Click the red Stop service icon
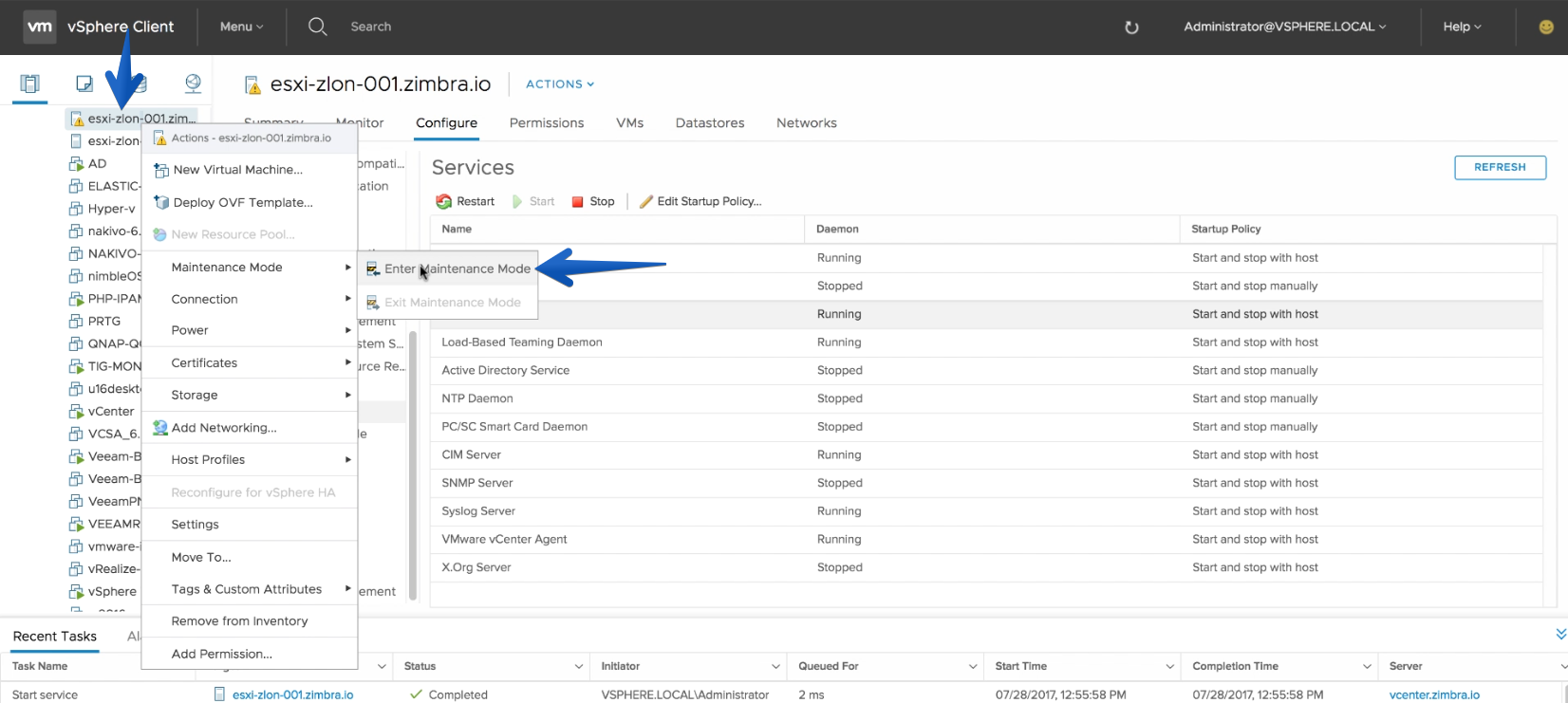Viewport: 1568px width, 703px height. (x=577, y=201)
